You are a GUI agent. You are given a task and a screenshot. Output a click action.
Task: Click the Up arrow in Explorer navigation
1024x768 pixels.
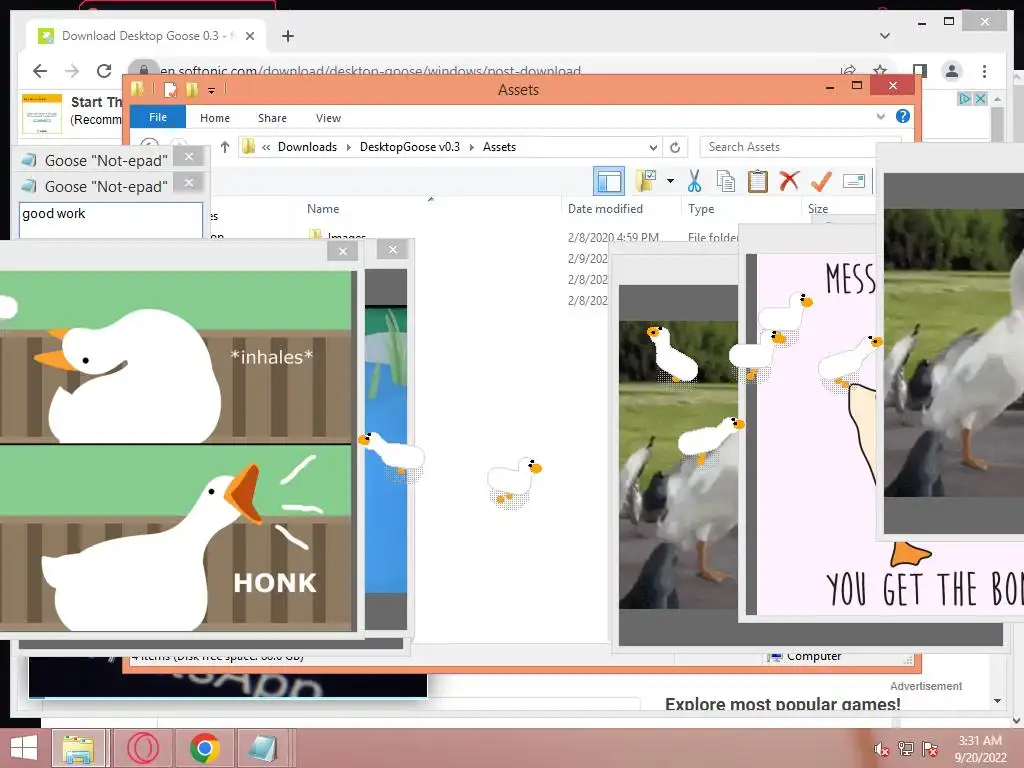pos(225,147)
